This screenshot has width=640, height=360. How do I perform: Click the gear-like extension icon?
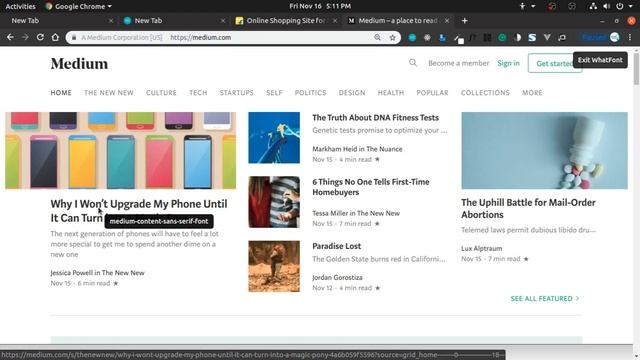coord(427,38)
